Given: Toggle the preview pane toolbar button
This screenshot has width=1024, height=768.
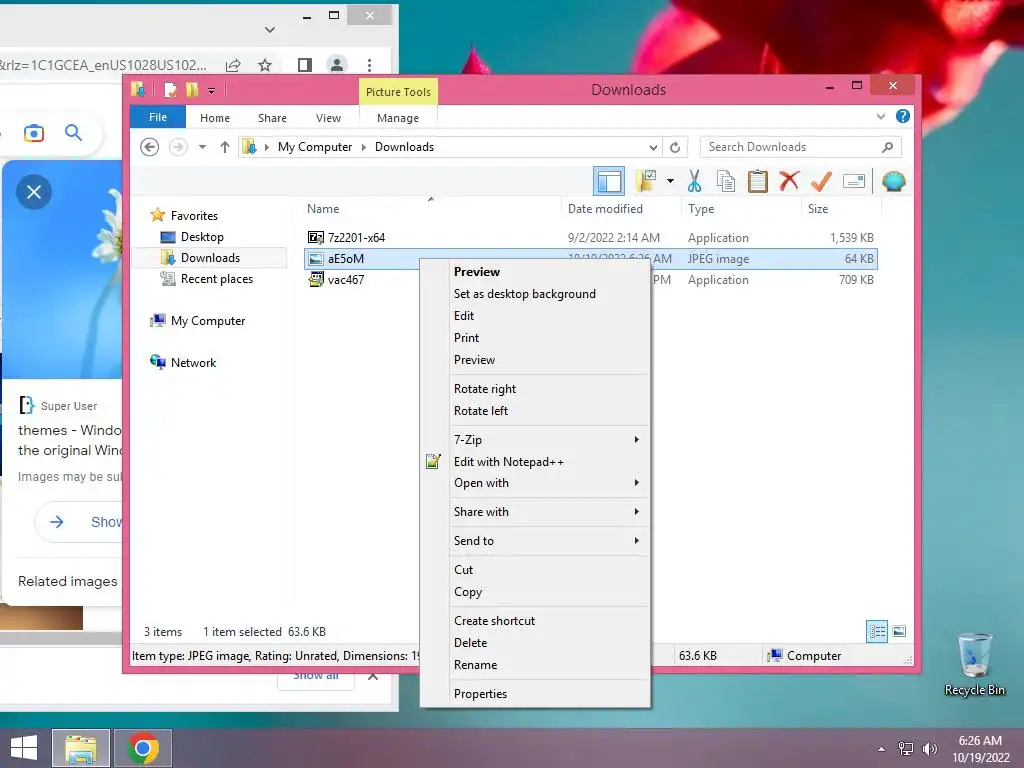Looking at the screenshot, I should pos(609,181).
